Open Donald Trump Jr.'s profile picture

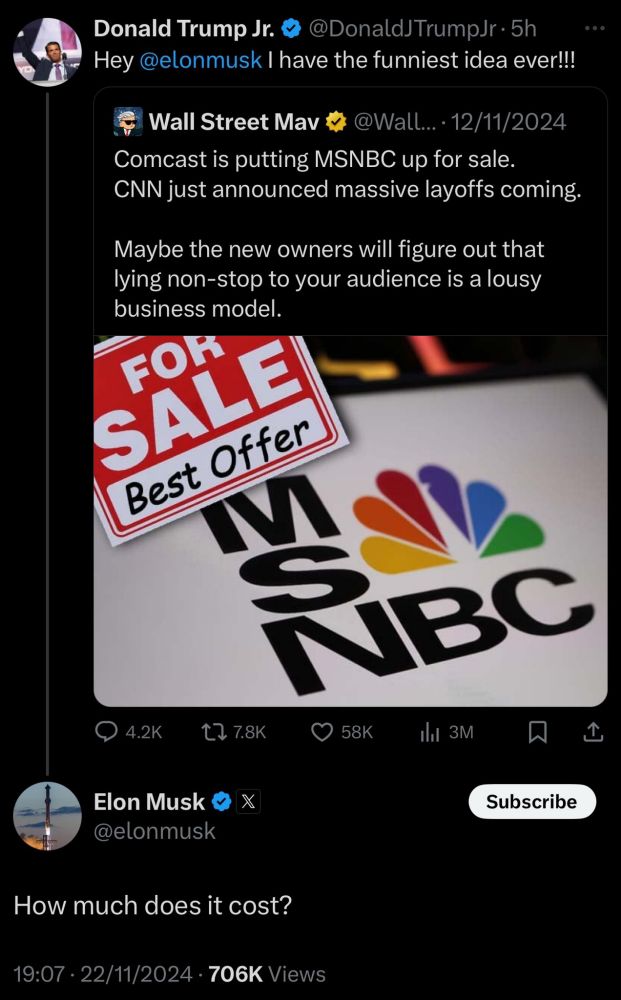(x=47, y=51)
